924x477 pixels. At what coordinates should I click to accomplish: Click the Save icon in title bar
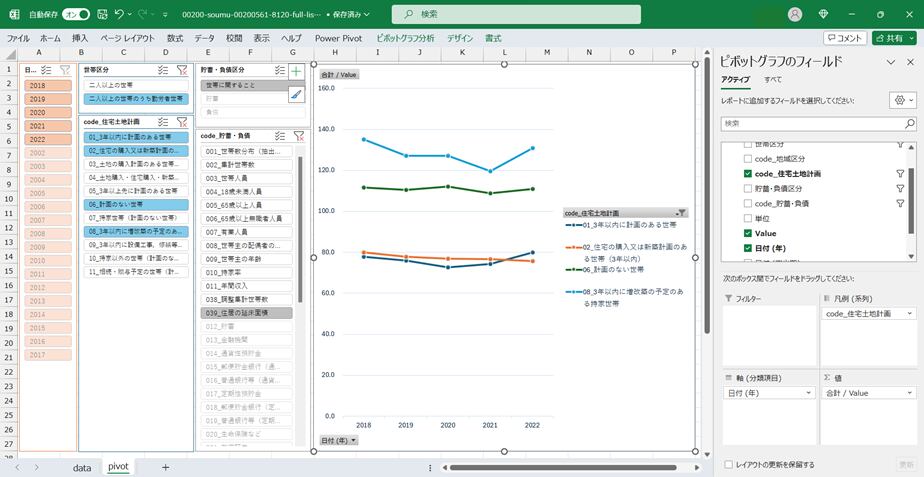point(101,15)
